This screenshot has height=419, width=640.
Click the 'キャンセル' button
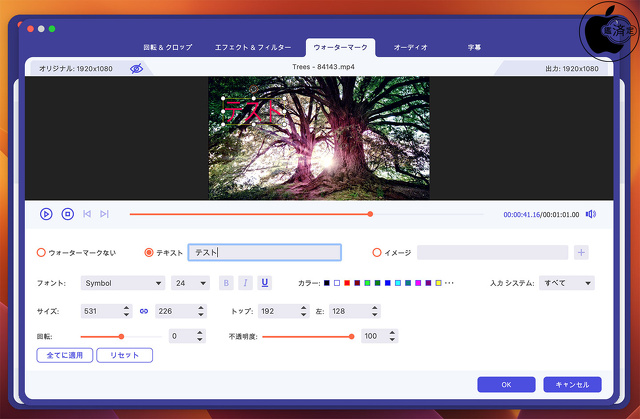pyautogui.click(x=572, y=385)
